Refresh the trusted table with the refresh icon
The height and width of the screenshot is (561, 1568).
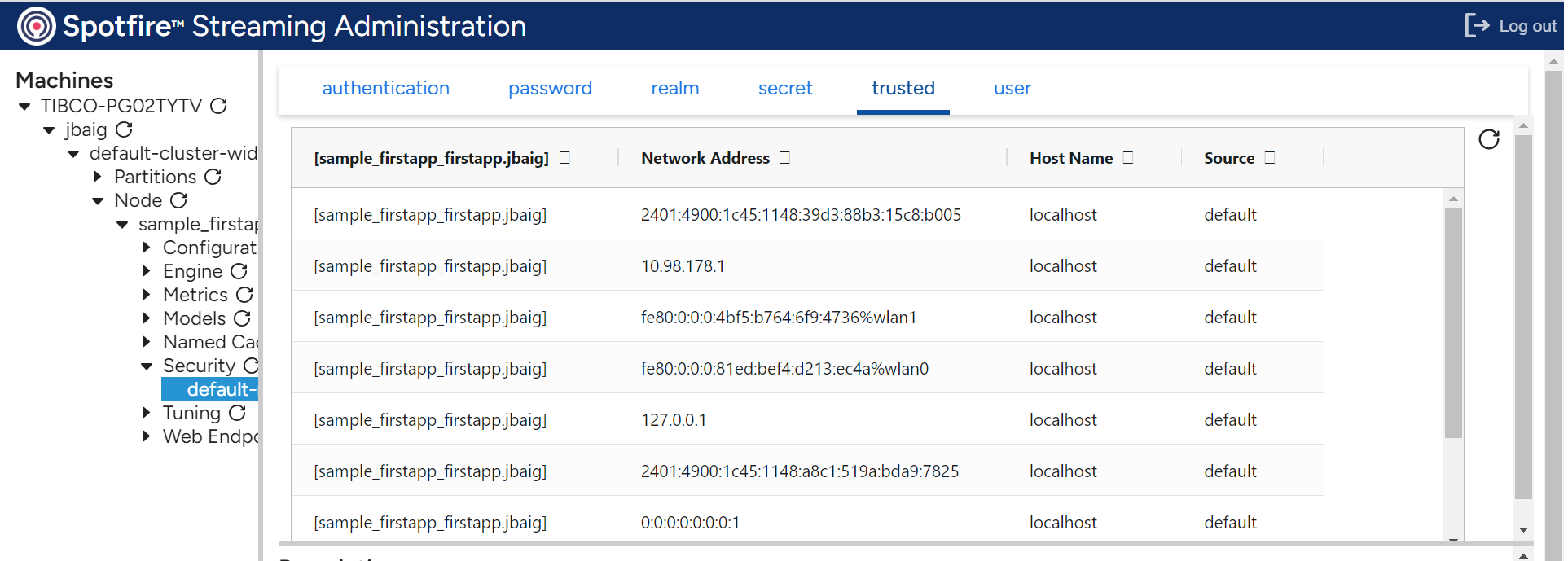click(x=1490, y=140)
